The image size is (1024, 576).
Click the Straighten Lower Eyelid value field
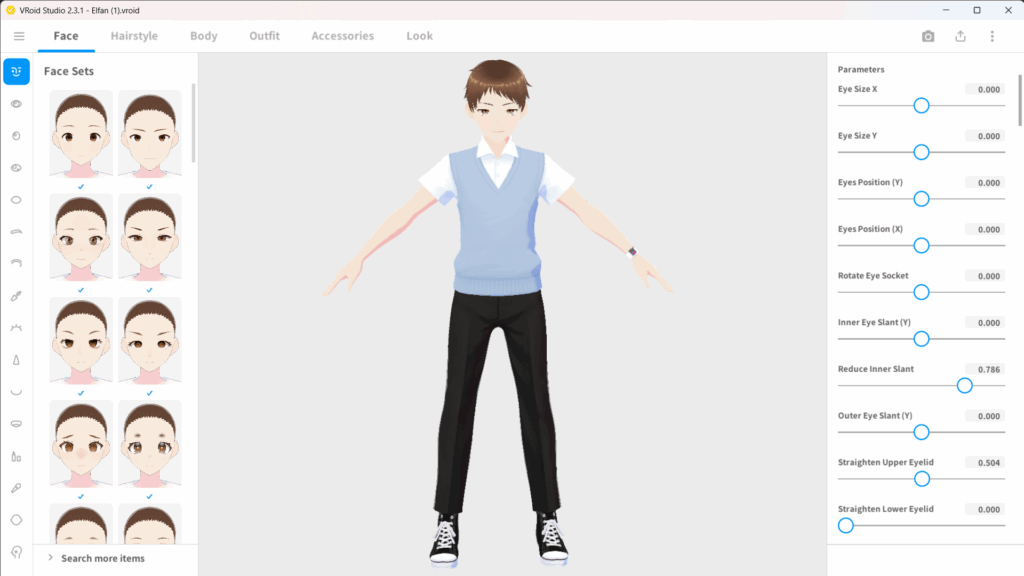click(985, 509)
